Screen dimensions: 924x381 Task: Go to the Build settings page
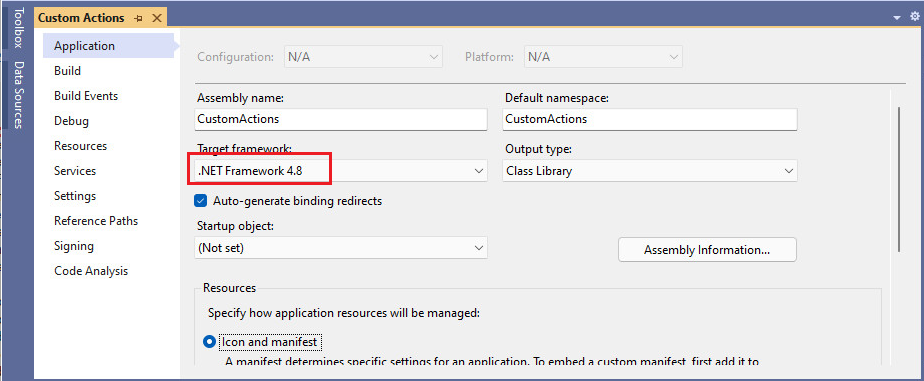[x=68, y=71]
